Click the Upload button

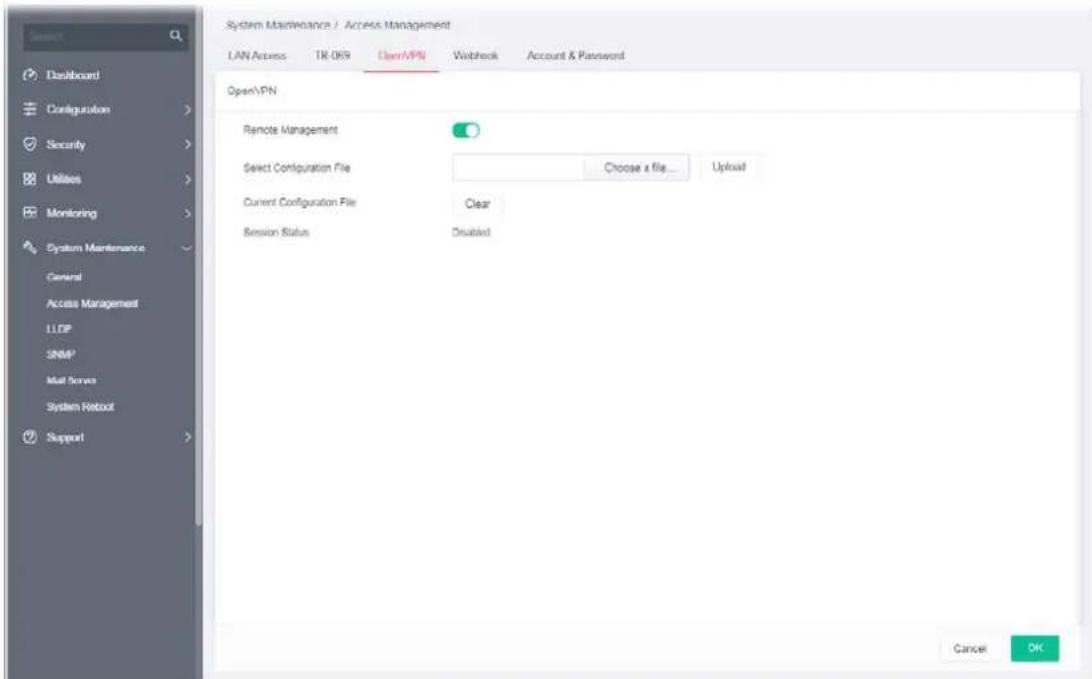728,167
